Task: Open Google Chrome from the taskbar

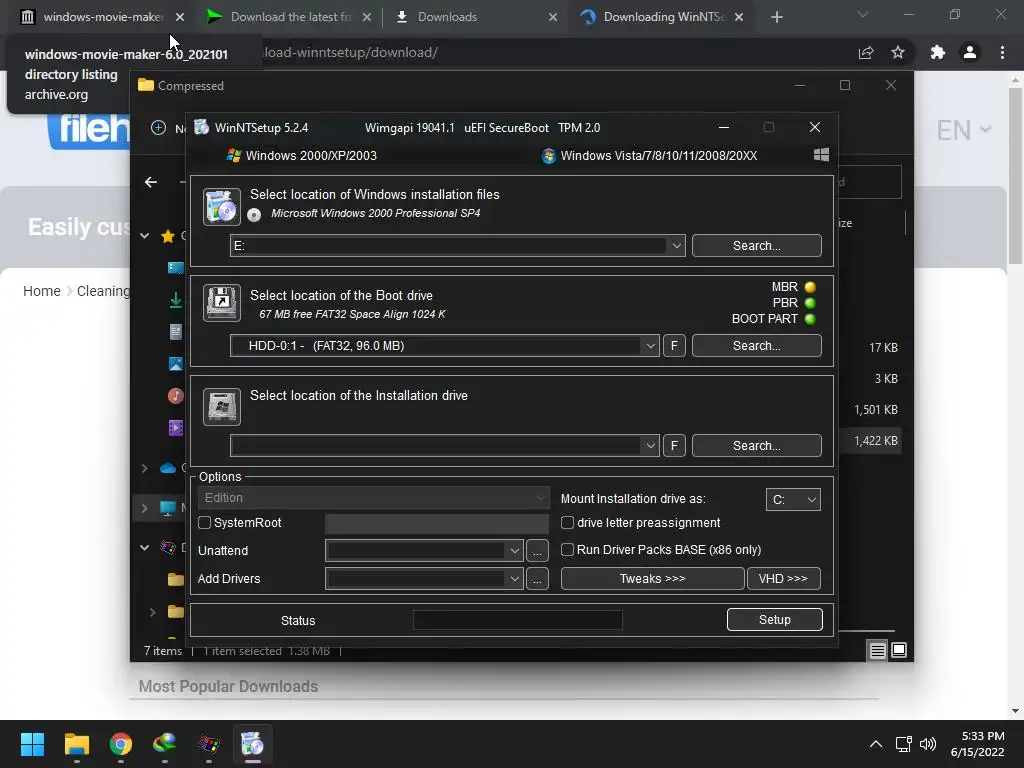Action: 121,744
